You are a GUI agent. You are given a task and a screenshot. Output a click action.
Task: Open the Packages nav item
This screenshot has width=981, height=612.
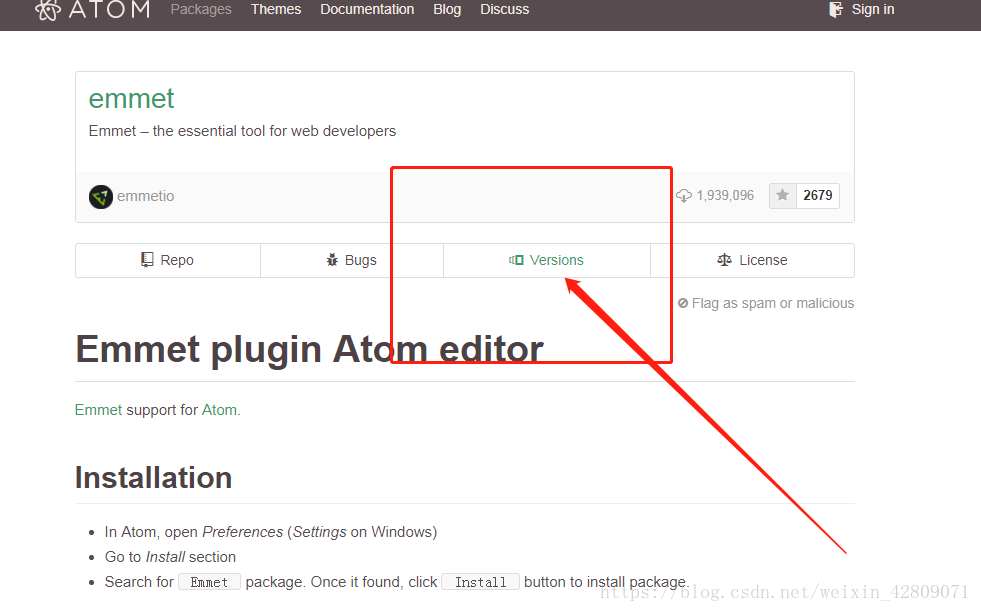201,9
